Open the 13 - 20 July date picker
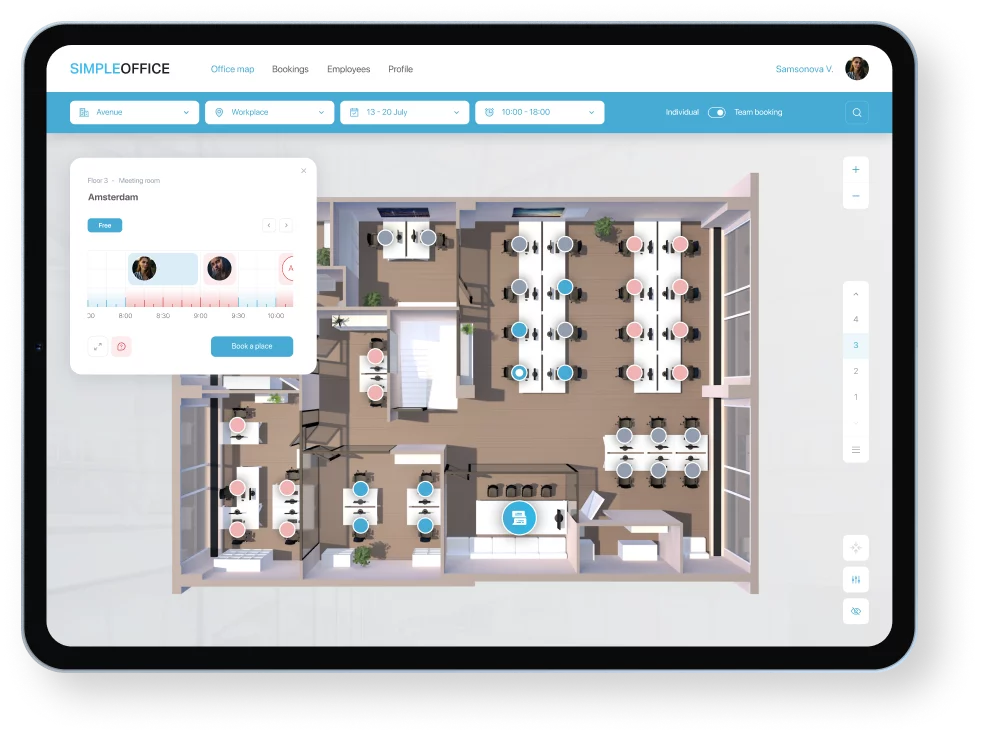This screenshot has height=736, width=981. pos(404,112)
